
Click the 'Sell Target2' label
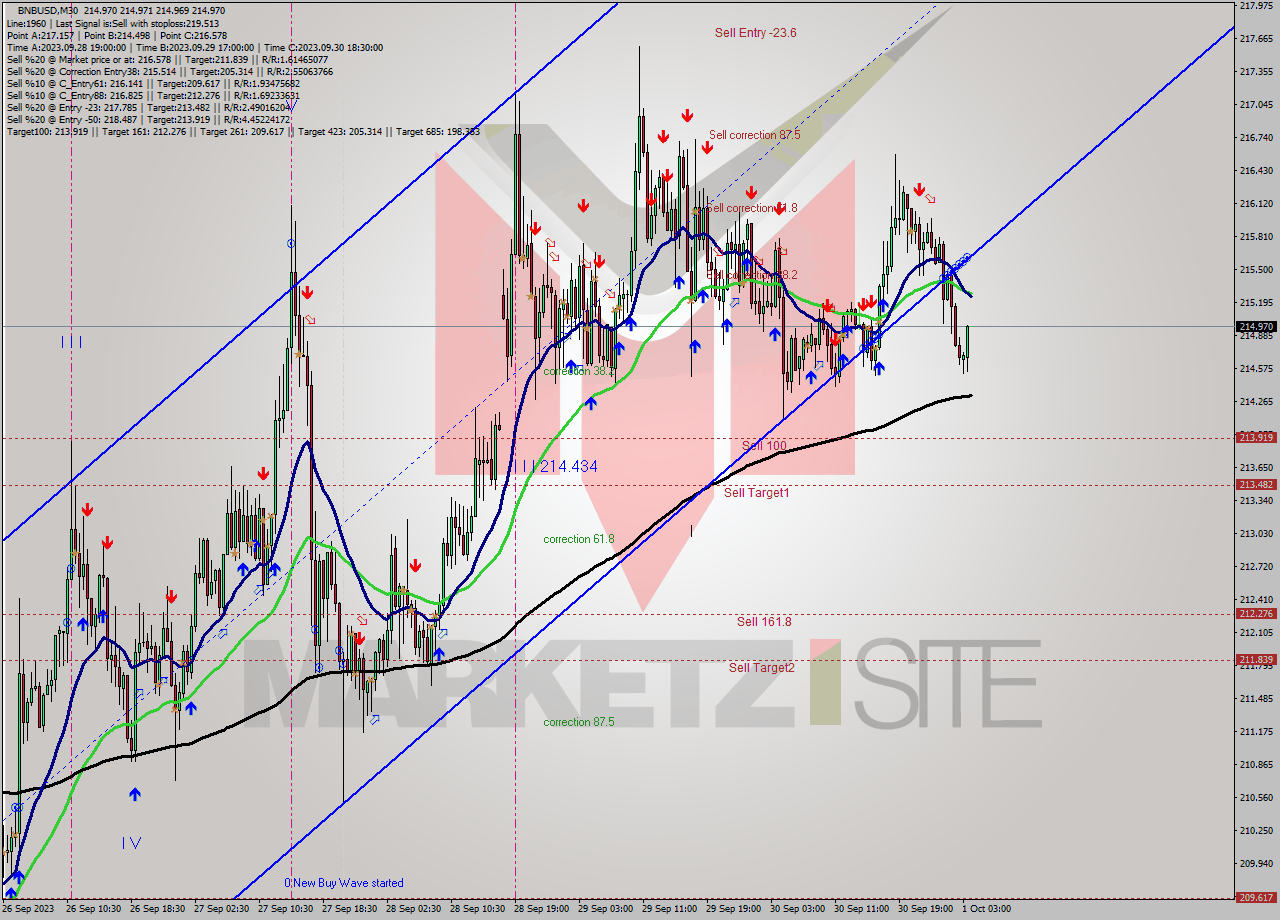761,667
